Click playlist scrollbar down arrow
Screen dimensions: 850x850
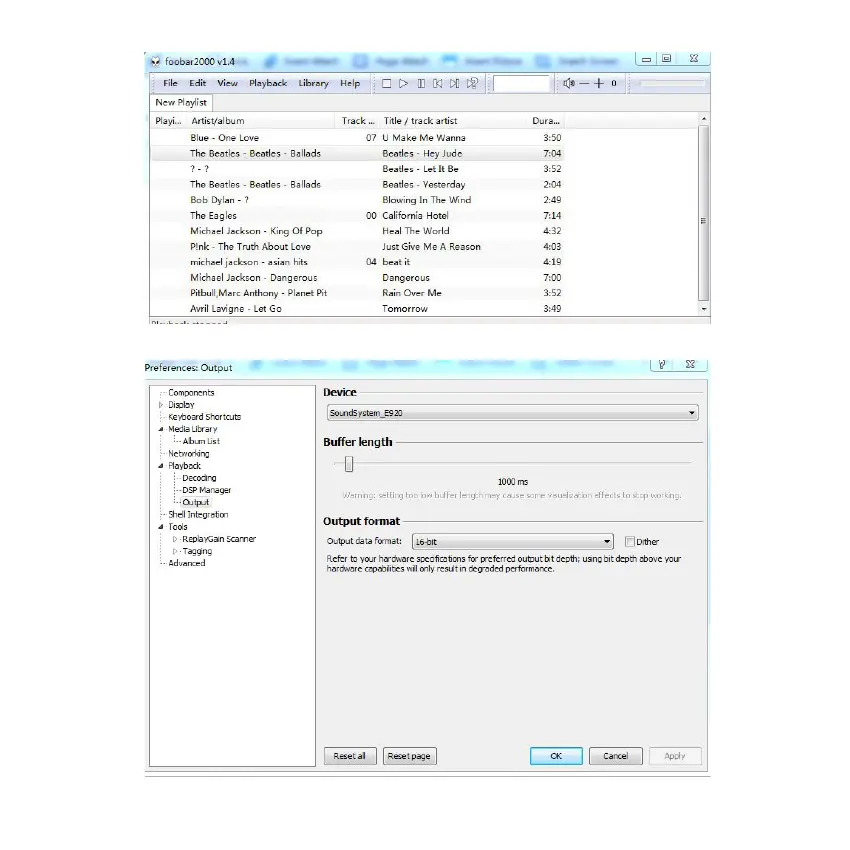click(704, 309)
